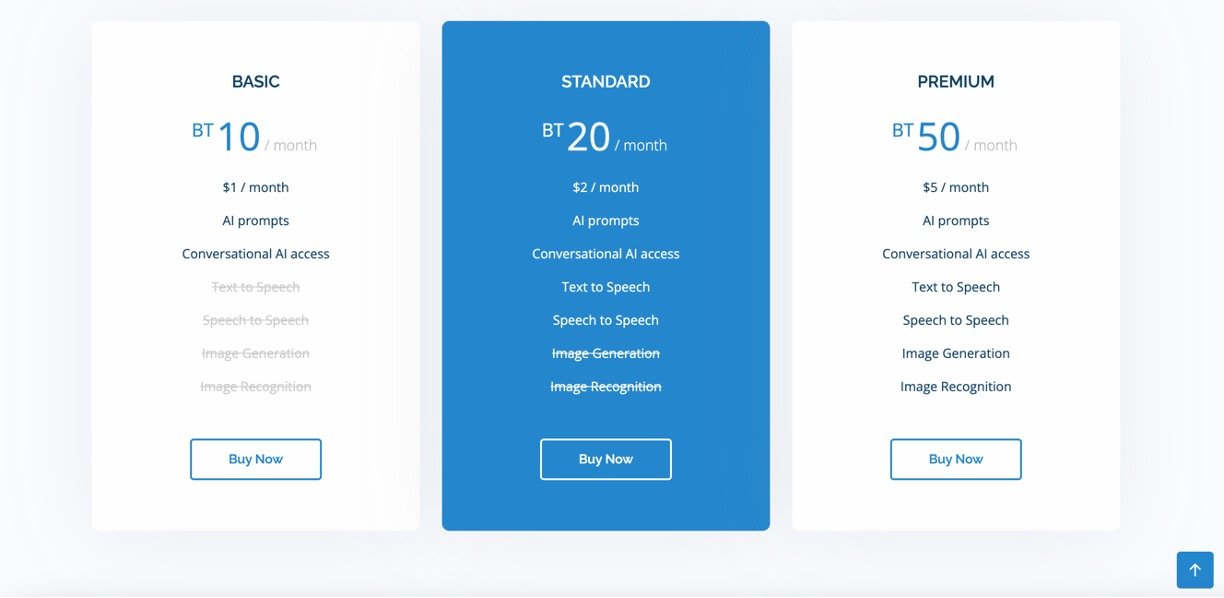Click AI prompts in the Premium plan
The height and width of the screenshot is (598, 1224).
click(x=956, y=220)
